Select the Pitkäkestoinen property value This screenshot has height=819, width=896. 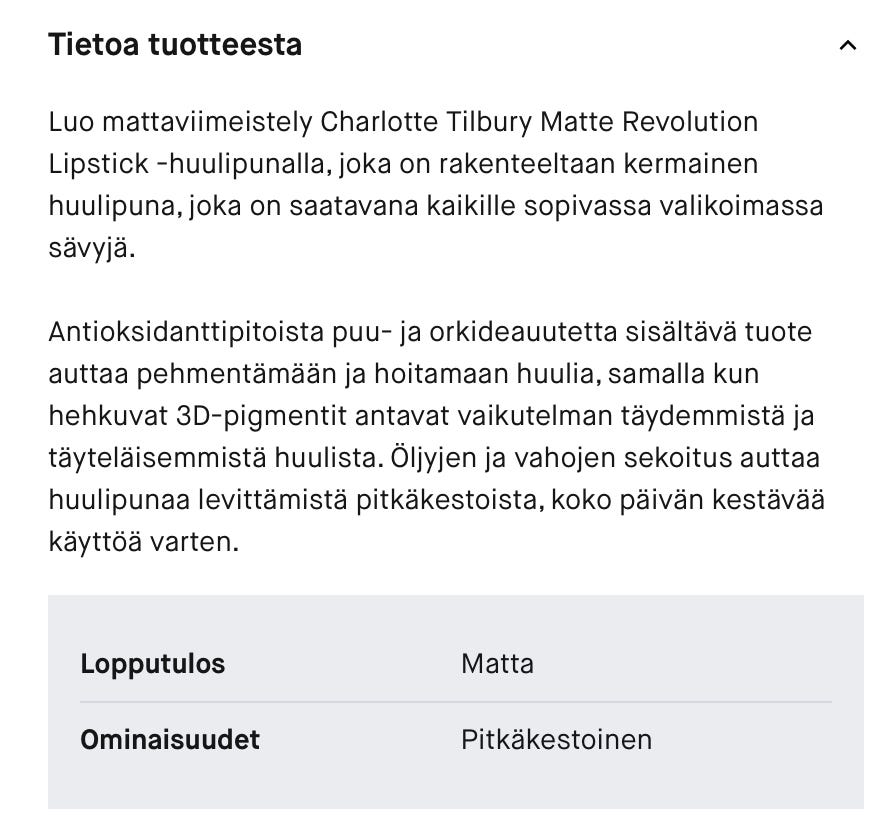(x=556, y=740)
